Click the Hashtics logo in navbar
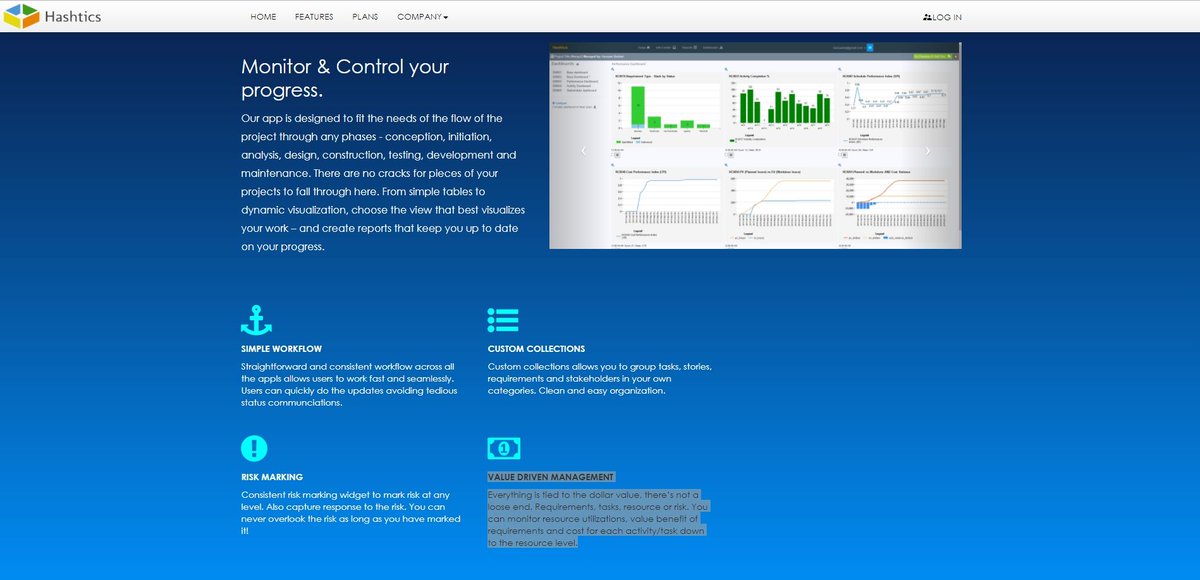The width and height of the screenshot is (1200, 580). (52, 17)
